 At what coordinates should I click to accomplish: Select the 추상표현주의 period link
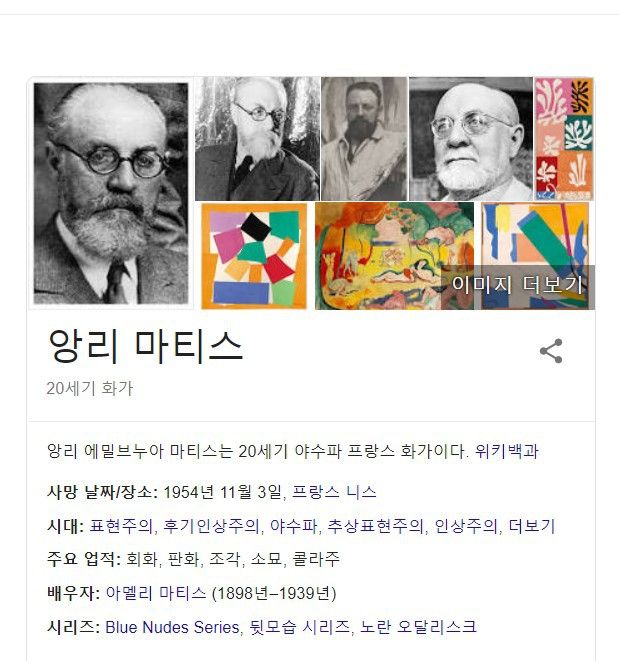click(375, 526)
